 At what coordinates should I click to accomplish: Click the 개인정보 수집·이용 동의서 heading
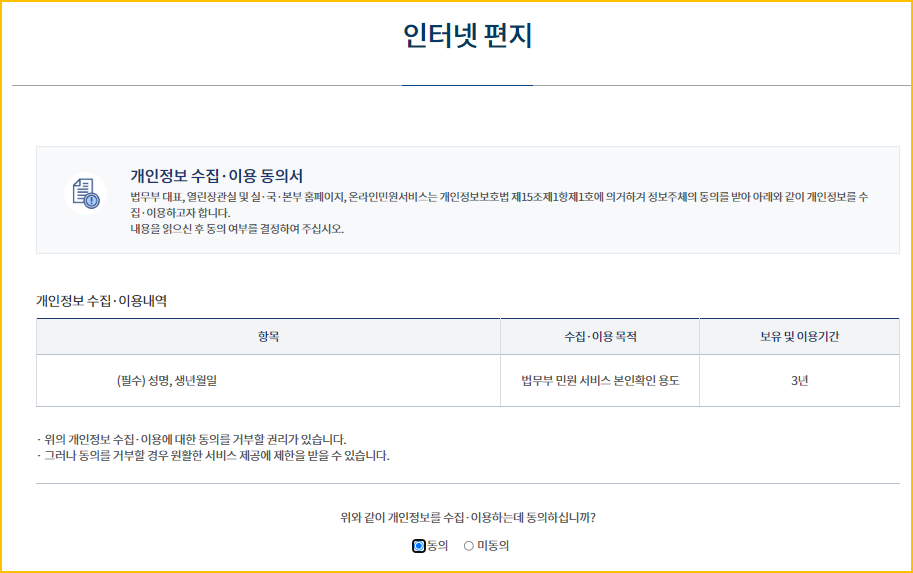tap(217, 176)
